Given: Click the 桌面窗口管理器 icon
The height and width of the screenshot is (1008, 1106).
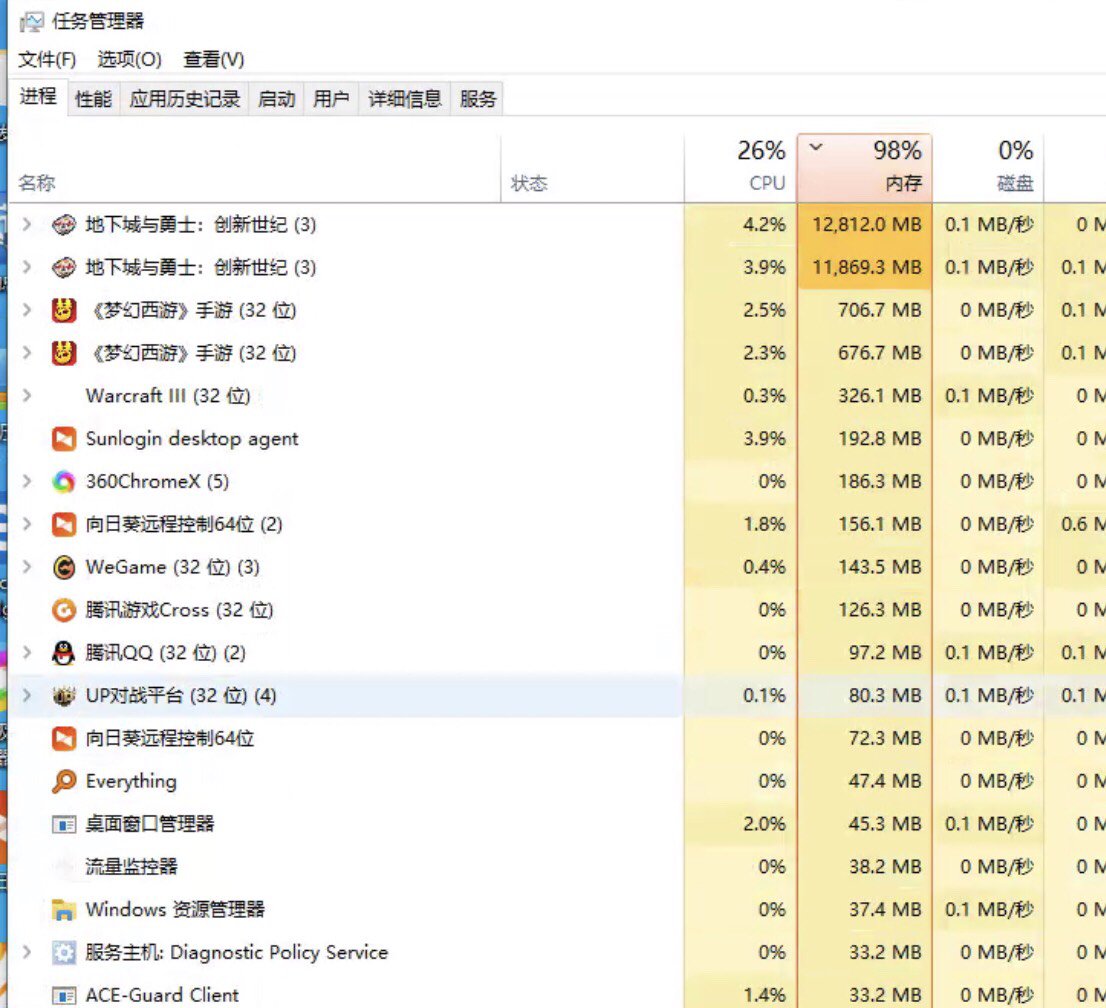Looking at the screenshot, I should pyautogui.click(x=63, y=824).
